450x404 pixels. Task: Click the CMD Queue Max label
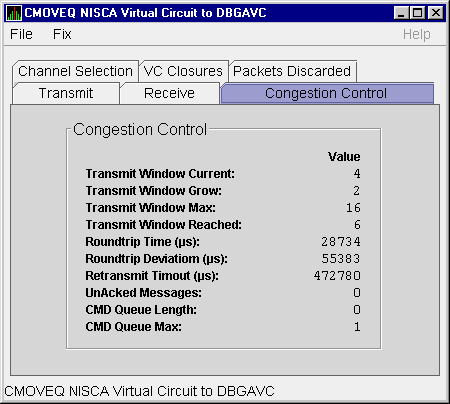tap(134, 327)
